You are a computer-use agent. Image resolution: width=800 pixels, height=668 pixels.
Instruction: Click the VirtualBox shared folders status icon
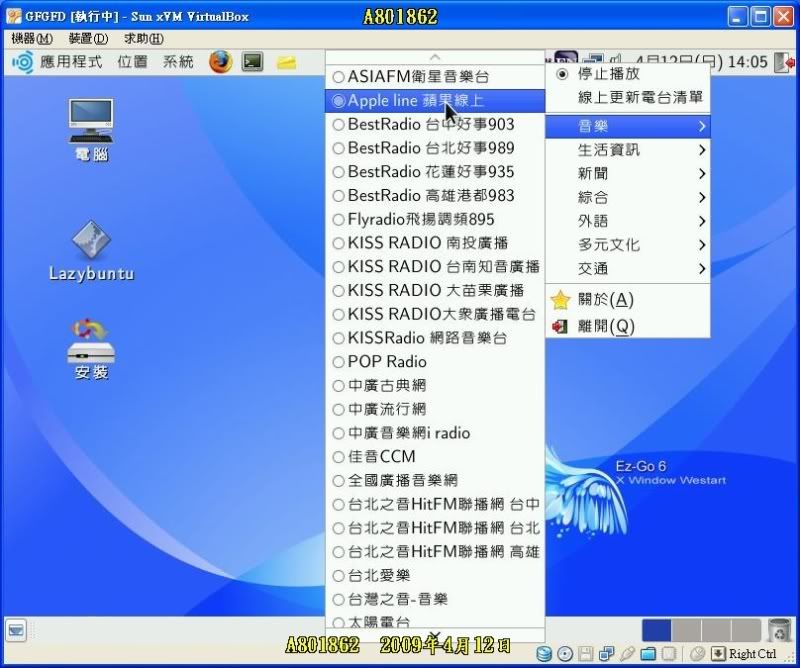pos(648,654)
